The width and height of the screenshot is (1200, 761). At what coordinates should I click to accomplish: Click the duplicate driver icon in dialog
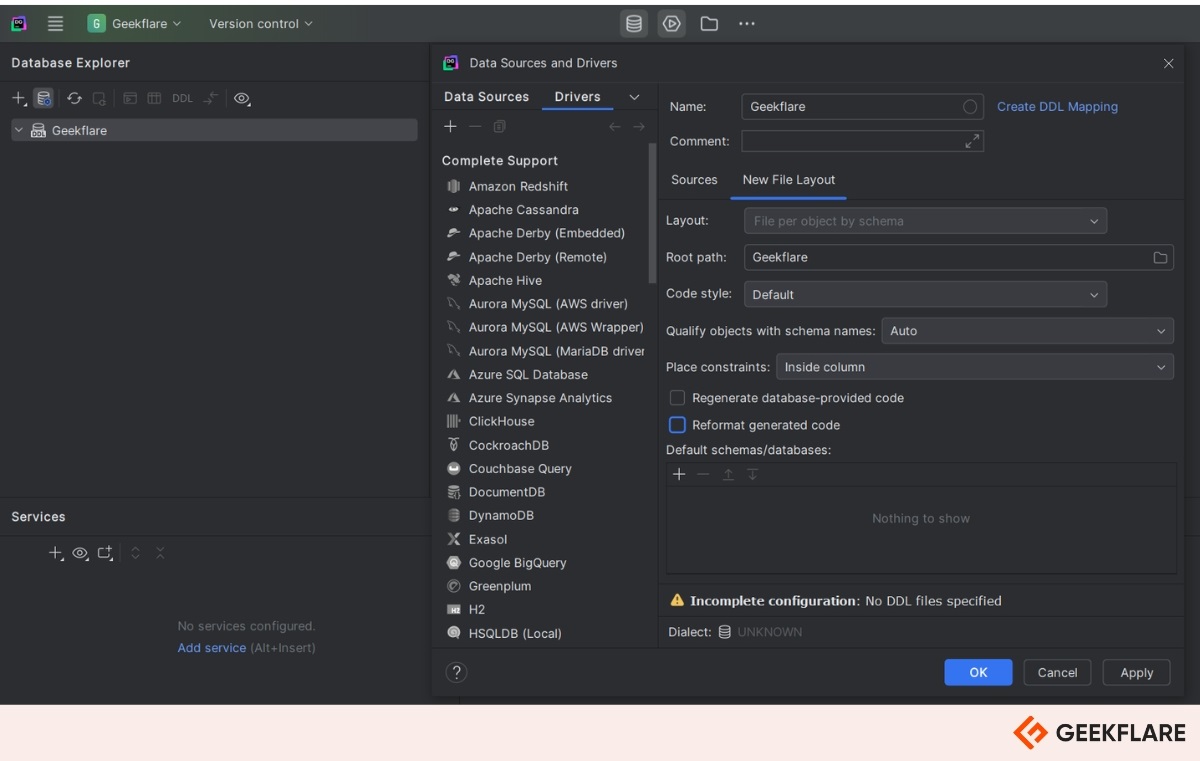coord(500,126)
